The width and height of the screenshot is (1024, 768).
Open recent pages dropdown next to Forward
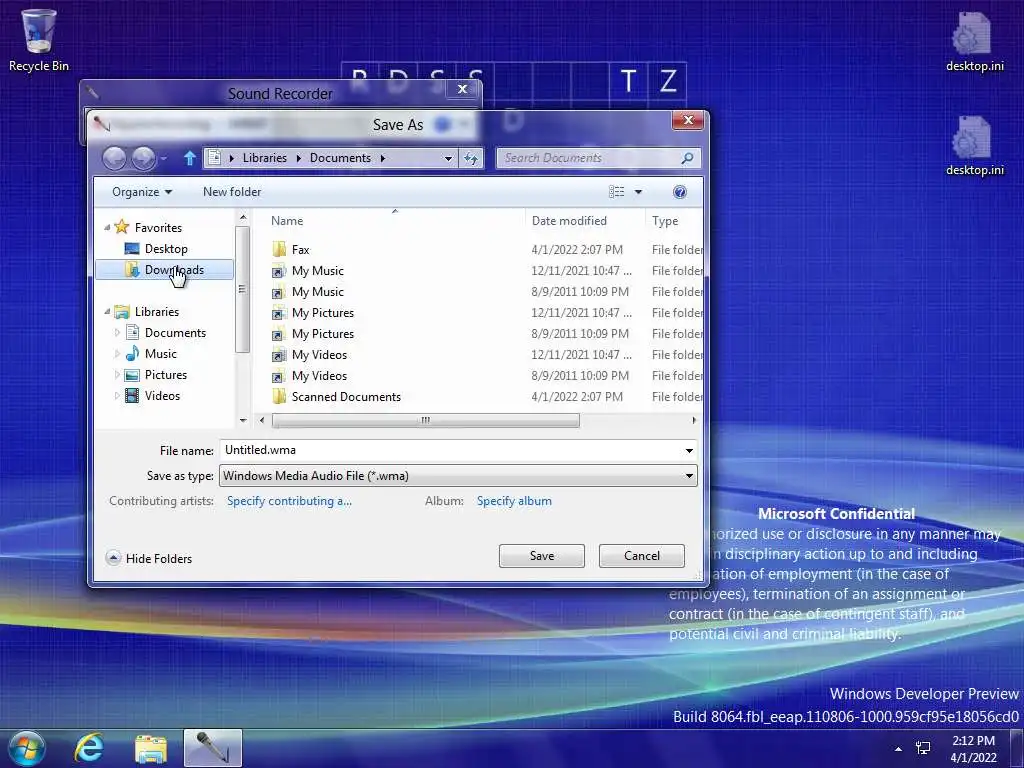163,158
